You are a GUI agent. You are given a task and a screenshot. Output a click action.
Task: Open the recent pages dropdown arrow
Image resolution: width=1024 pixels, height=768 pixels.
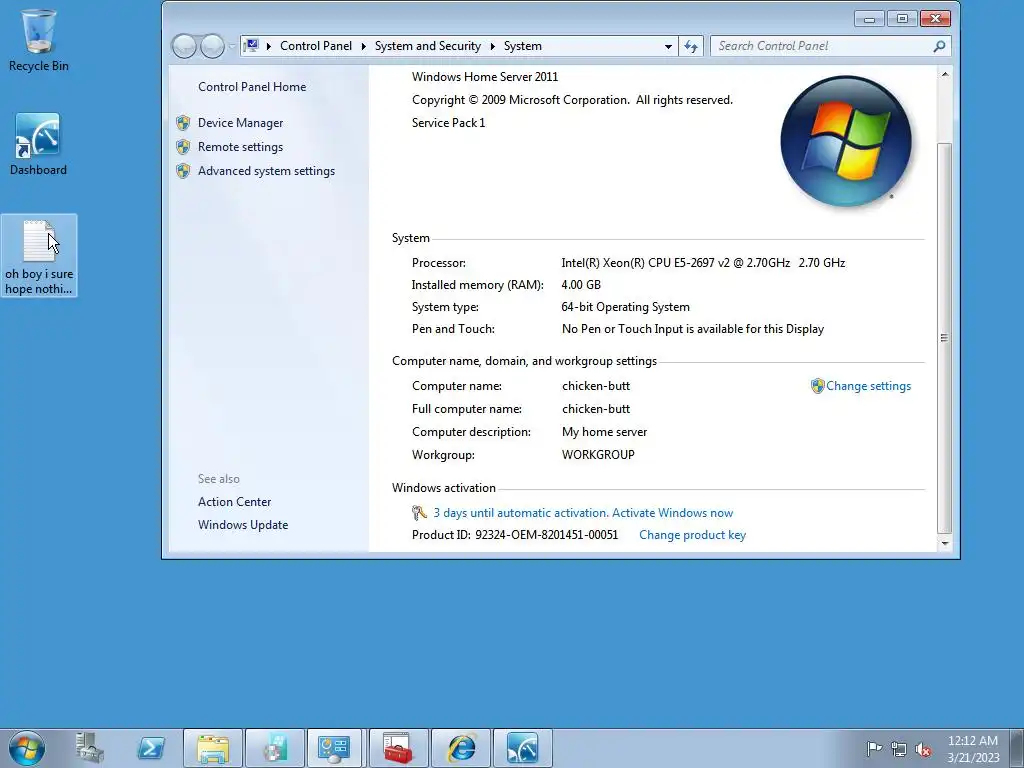tap(232, 46)
